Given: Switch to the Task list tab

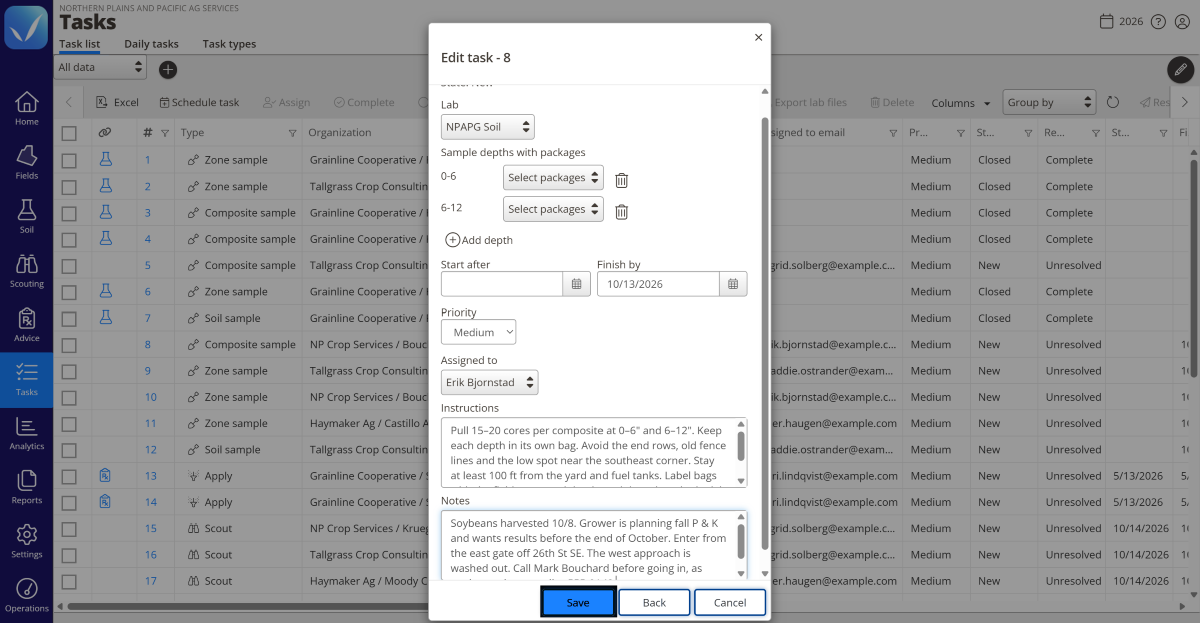Looking at the screenshot, I should [79, 44].
